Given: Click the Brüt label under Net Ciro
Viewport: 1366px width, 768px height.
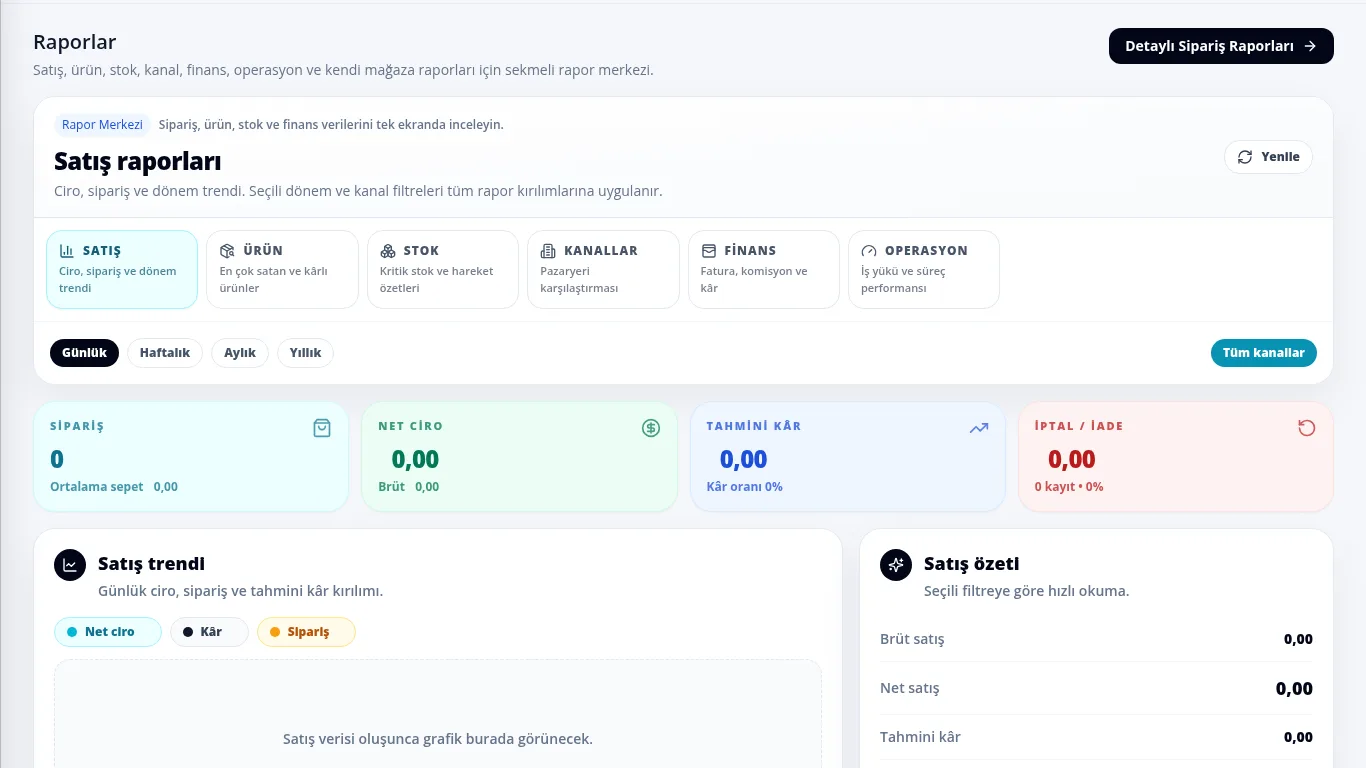Looking at the screenshot, I should (392, 487).
